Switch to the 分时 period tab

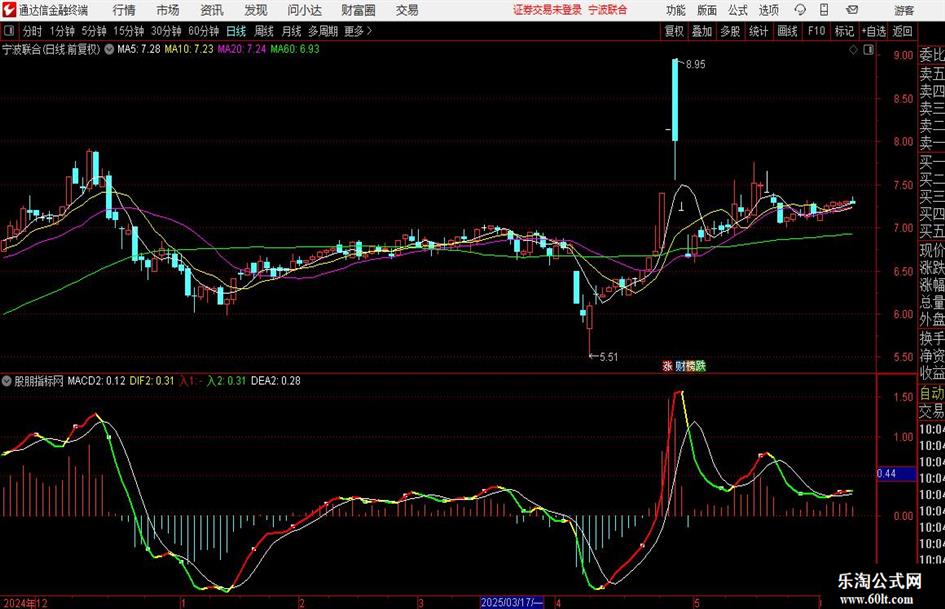click(x=32, y=31)
